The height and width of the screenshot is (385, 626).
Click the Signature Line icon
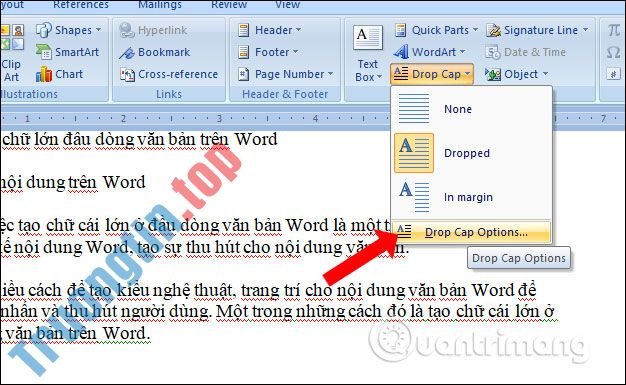click(x=494, y=30)
